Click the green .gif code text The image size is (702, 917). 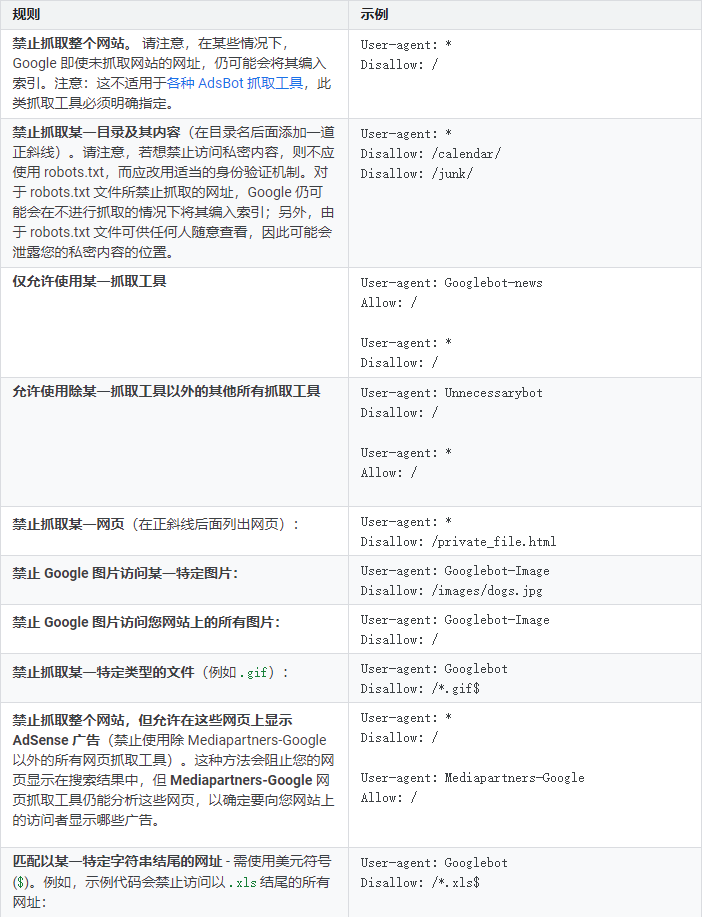click(253, 673)
